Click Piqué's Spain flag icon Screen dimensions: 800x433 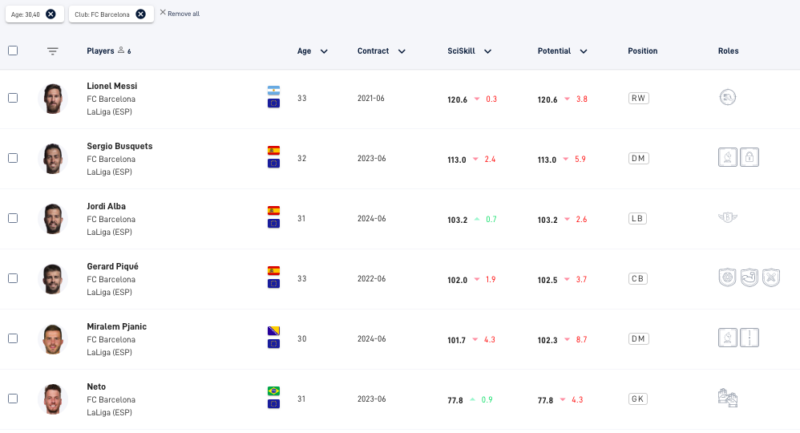(x=273, y=271)
